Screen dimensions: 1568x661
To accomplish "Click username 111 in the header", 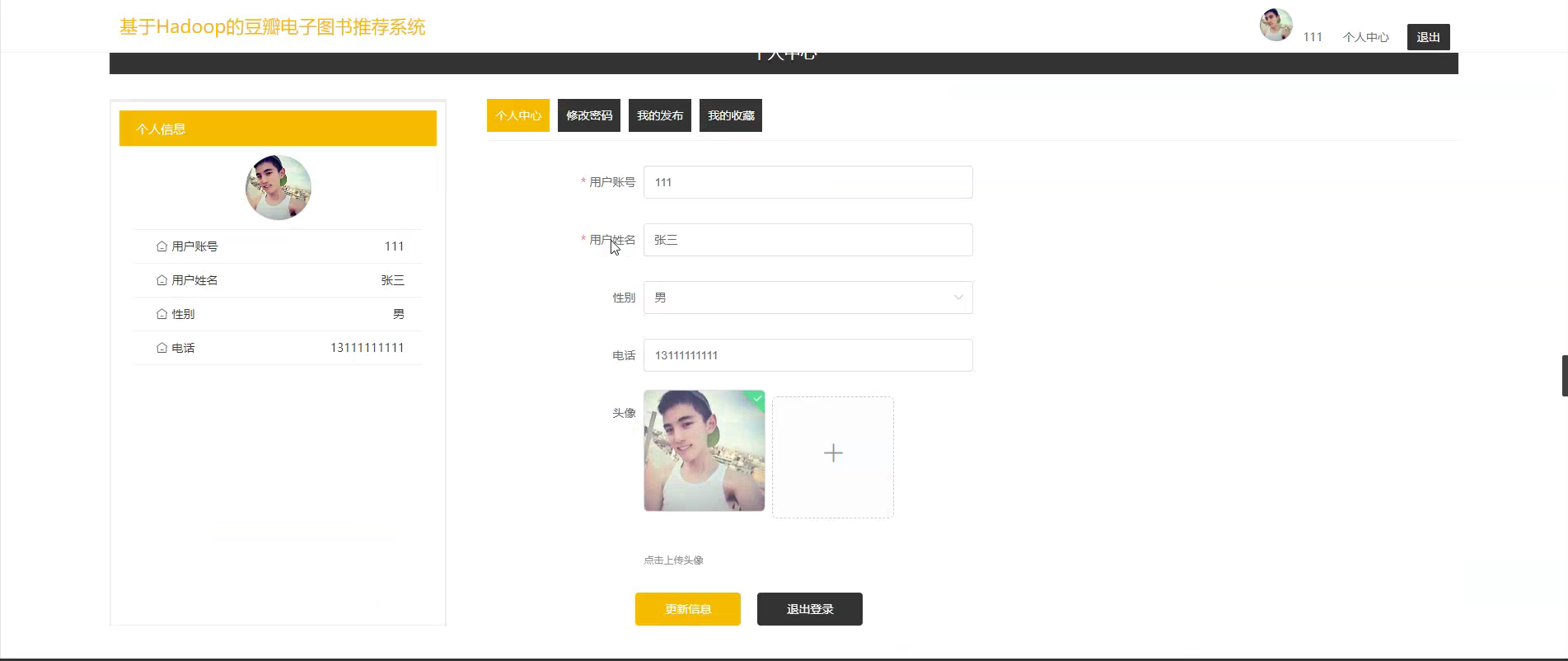I will click(1313, 37).
